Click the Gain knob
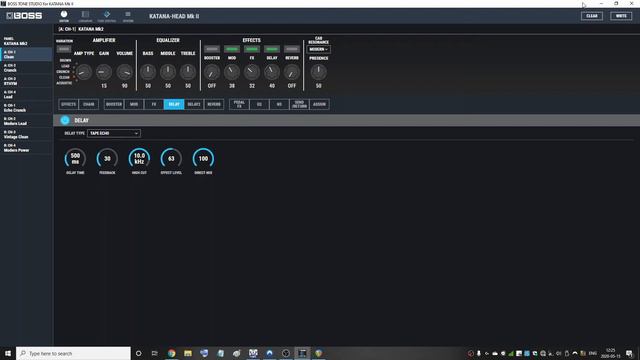 coord(104,72)
